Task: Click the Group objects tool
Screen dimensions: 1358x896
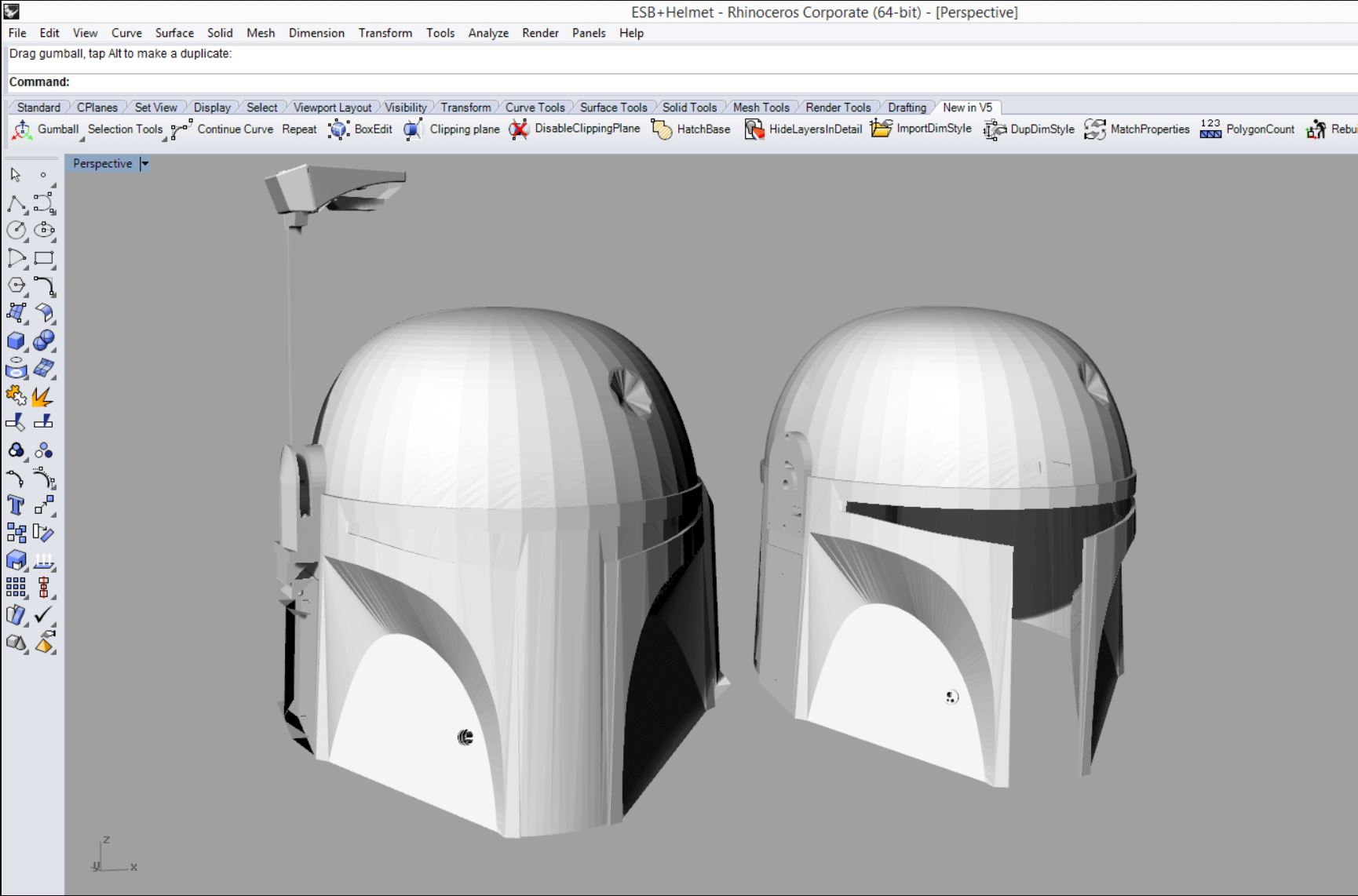Action: [x=16, y=450]
